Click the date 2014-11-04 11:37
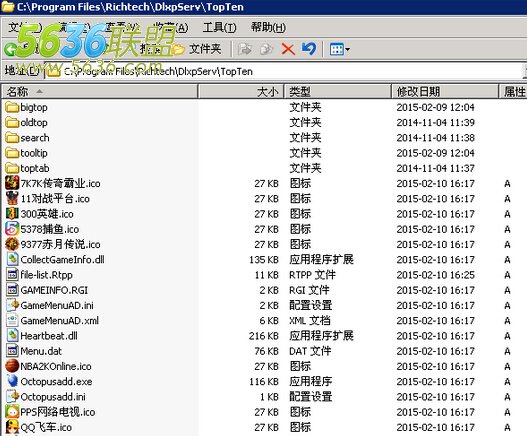This screenshot has height=436, width=527. (x=436, y=168)
